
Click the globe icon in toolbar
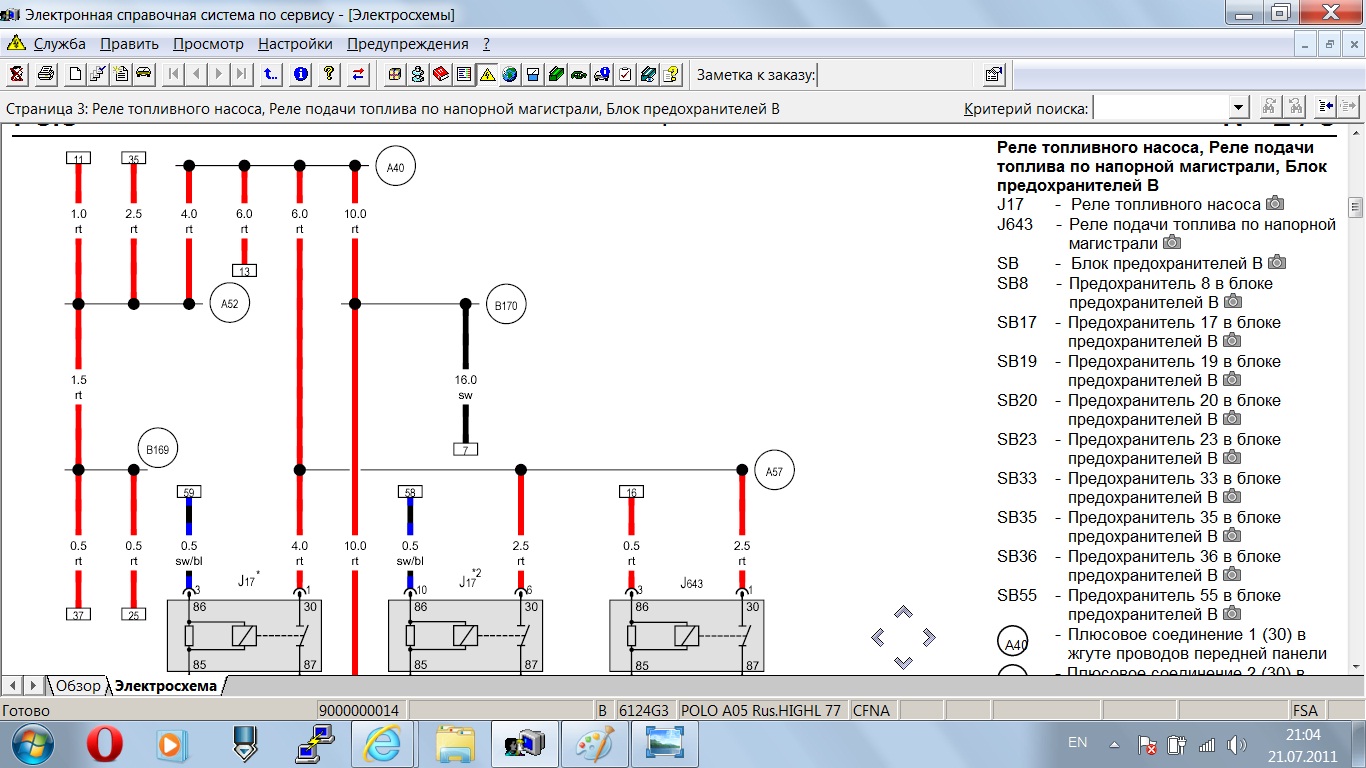[510, 74]
